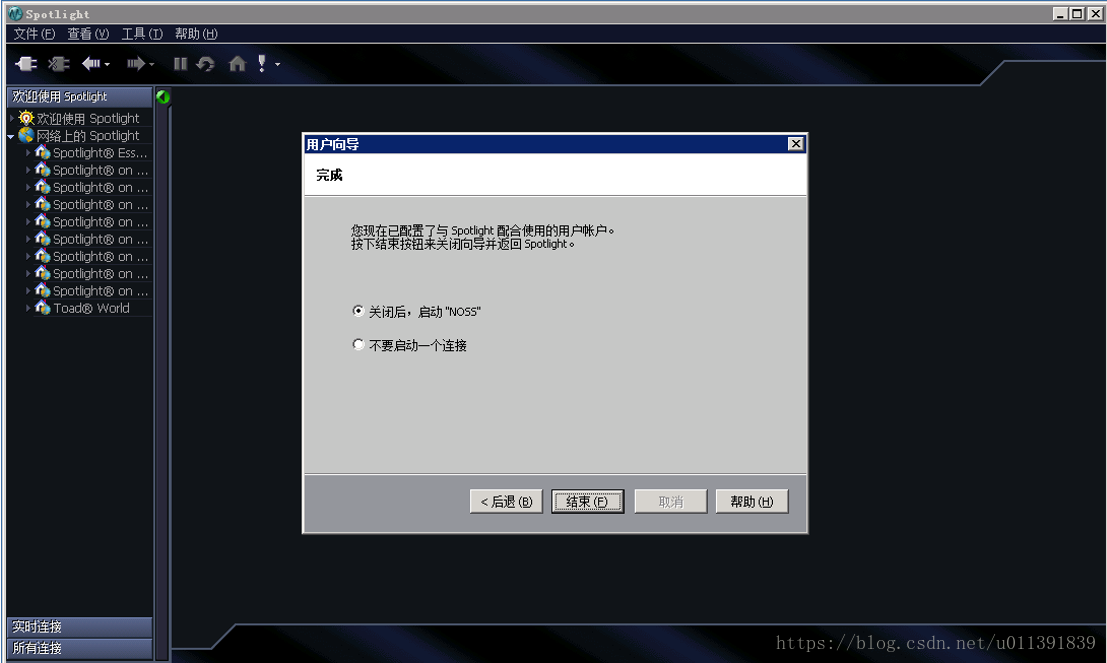Click the globe icon beside 网络上的 Spotlight
The height and width of the screenshot is (663, 1107).
point(26,135)
